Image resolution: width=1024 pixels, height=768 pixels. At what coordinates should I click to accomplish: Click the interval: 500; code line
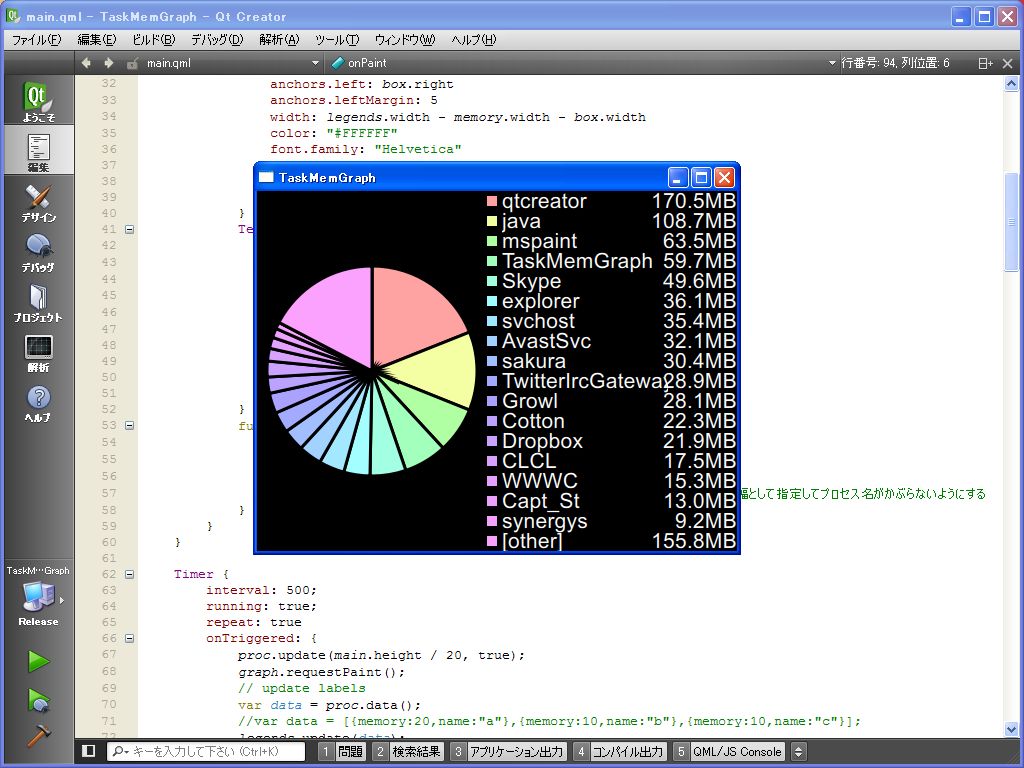[x=261, y=590]
